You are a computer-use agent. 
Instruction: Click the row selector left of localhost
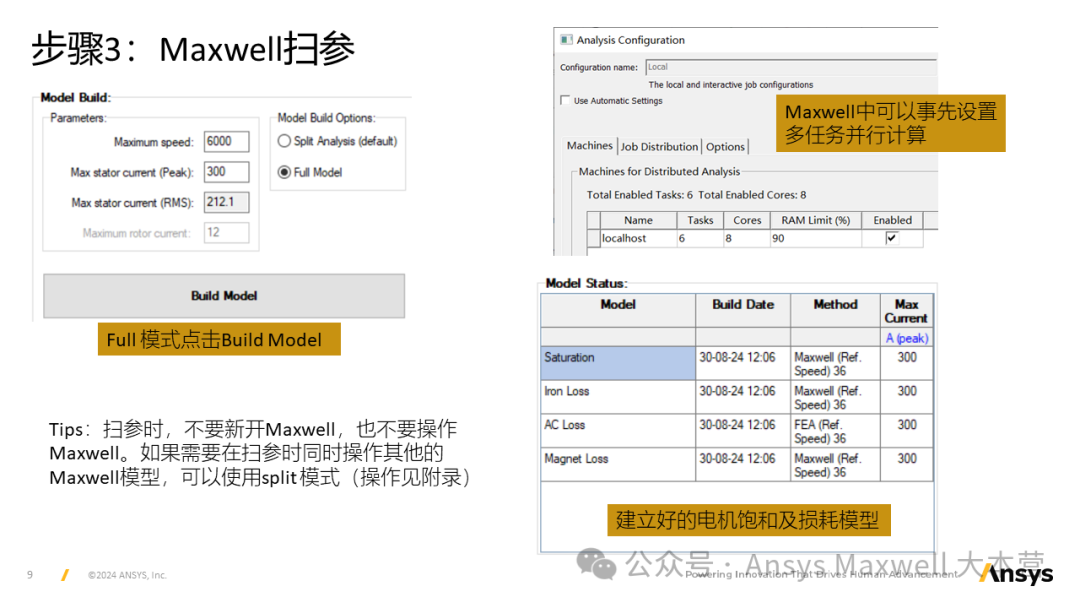(594, 238)
